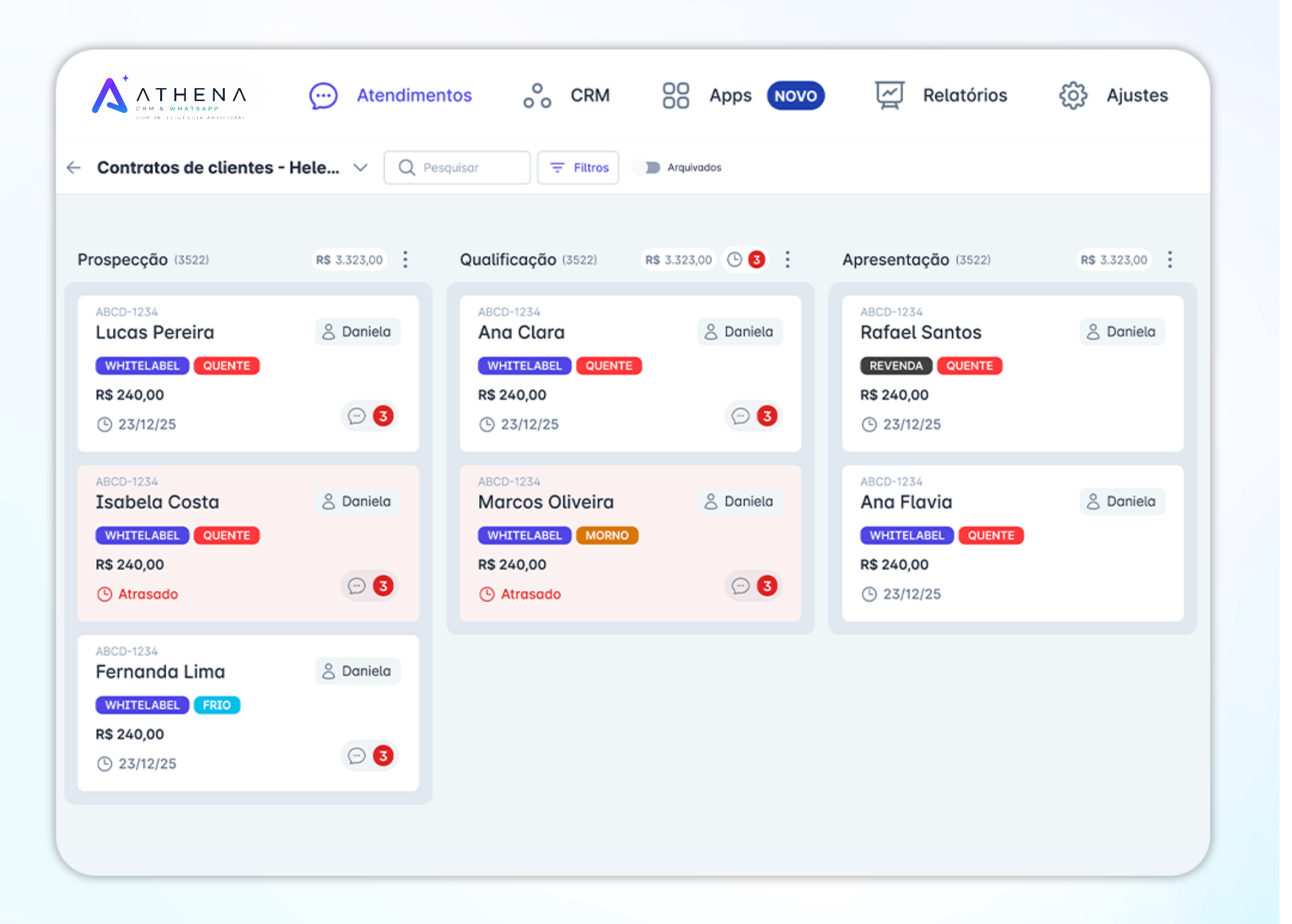The image size is (1292, 924).
Task: Open the Atendimentos tab
Action: click(390, 96)
